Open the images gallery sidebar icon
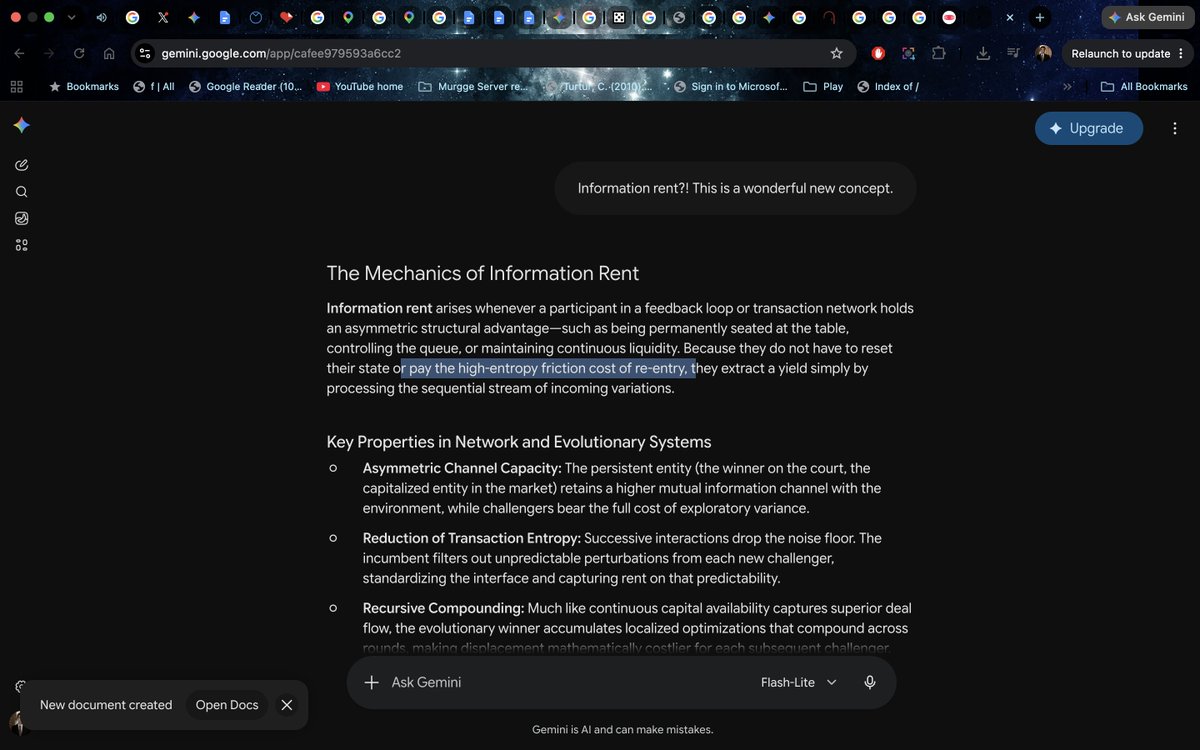Image resolution: width=1200 pixels, height=750 pixels. click(22, 218)
